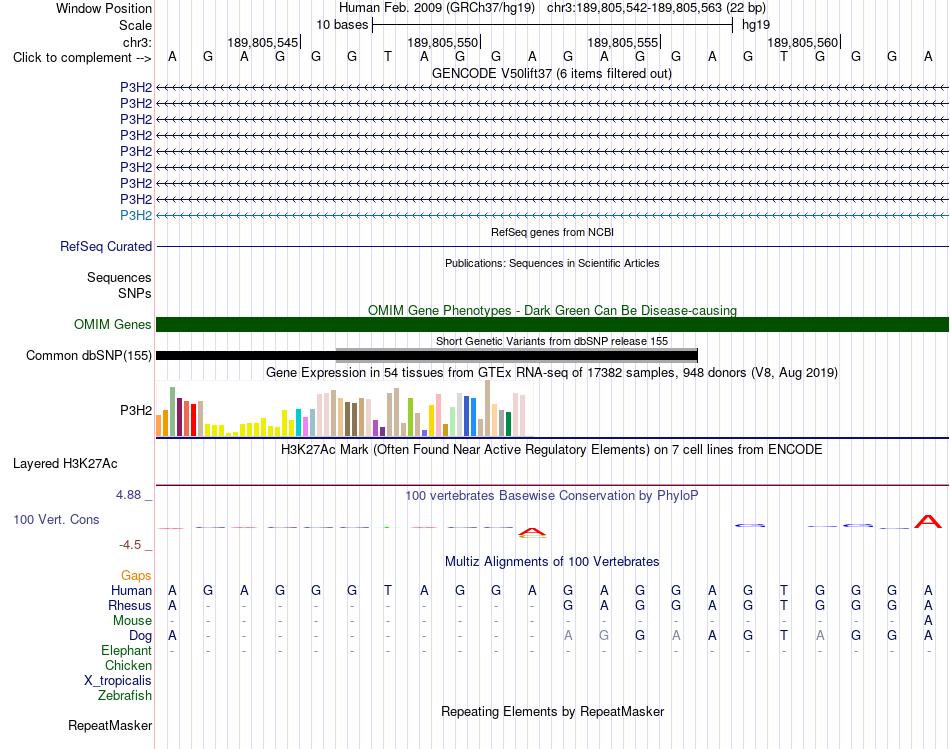Image resolution: width=950 pixels, height=749 pixels.
Task: Click the Zebrafish species label
Action: [x=125, y=696]
